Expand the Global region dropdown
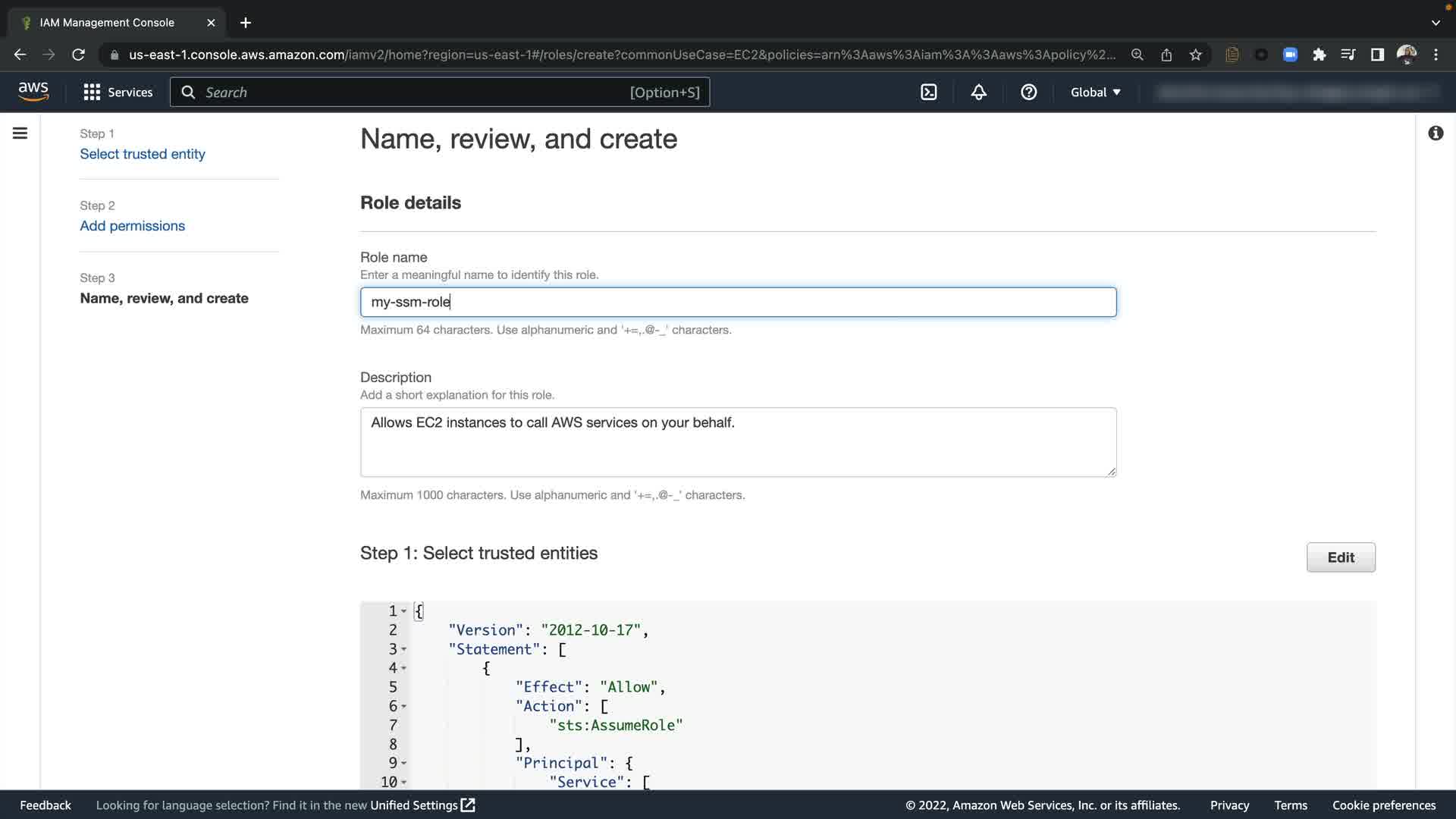The height and width of the screenshot is (819, 1456). point(1095,93)
